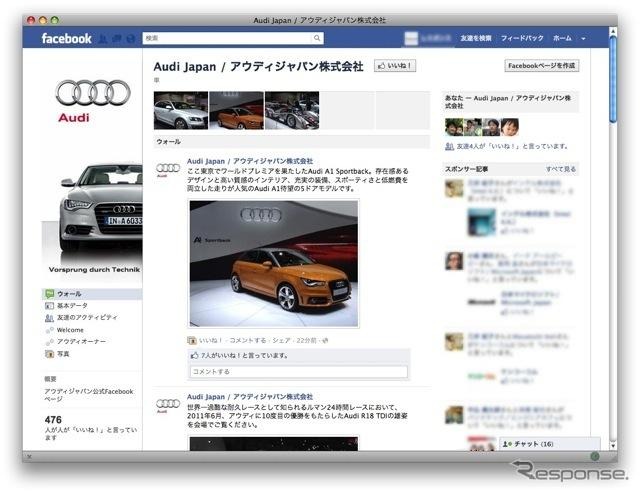Click the 476 likes count
This screenshot has height=493, width=640.
pyautogui.click(x=53, y=420)
